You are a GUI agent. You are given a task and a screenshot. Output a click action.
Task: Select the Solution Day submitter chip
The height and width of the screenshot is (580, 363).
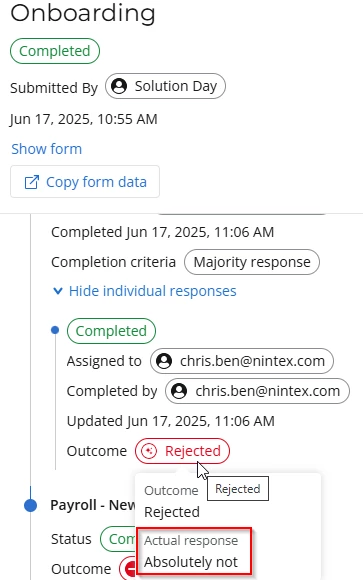[x=165, y=86]
